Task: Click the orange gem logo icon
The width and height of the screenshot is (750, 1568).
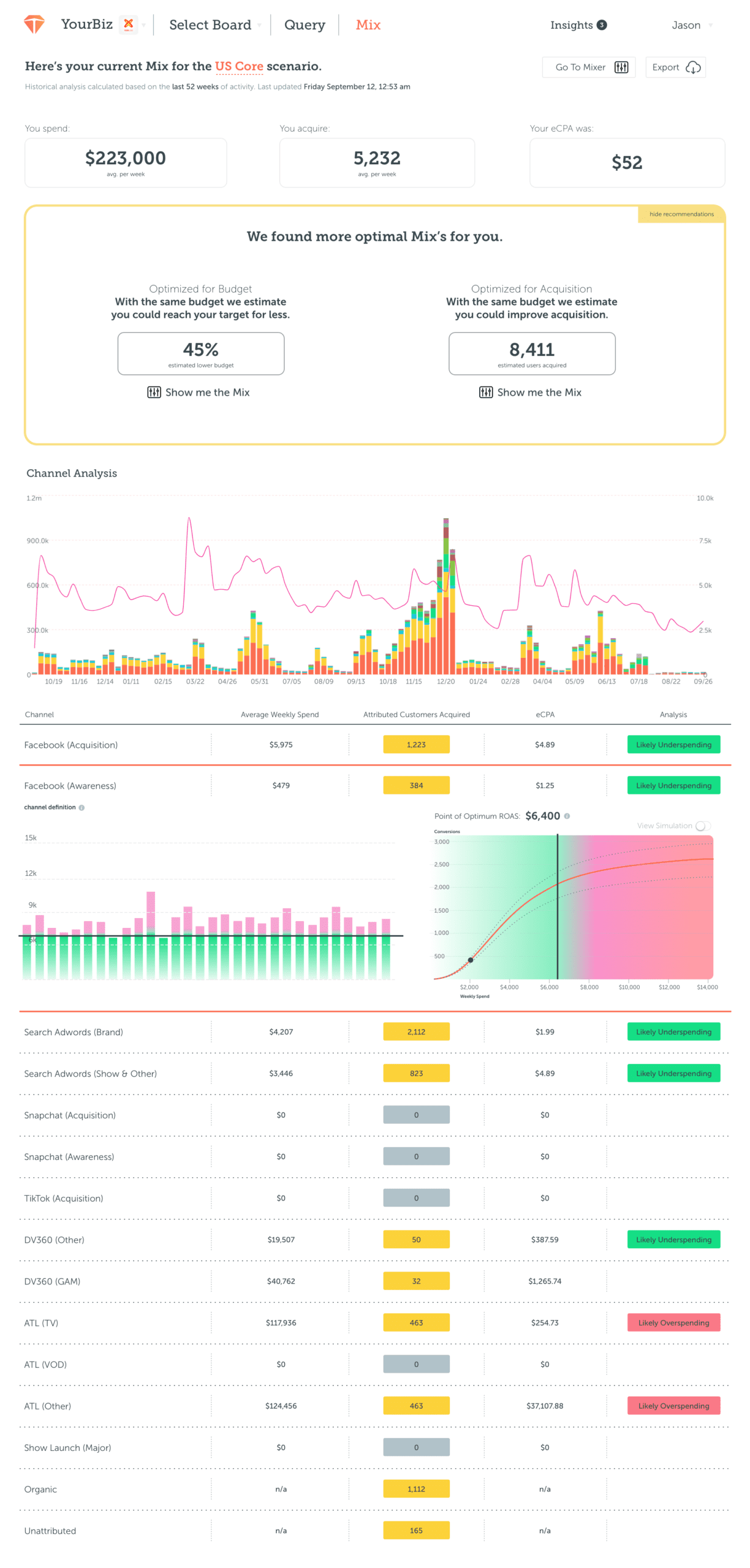Action: (x=34, y=24)
